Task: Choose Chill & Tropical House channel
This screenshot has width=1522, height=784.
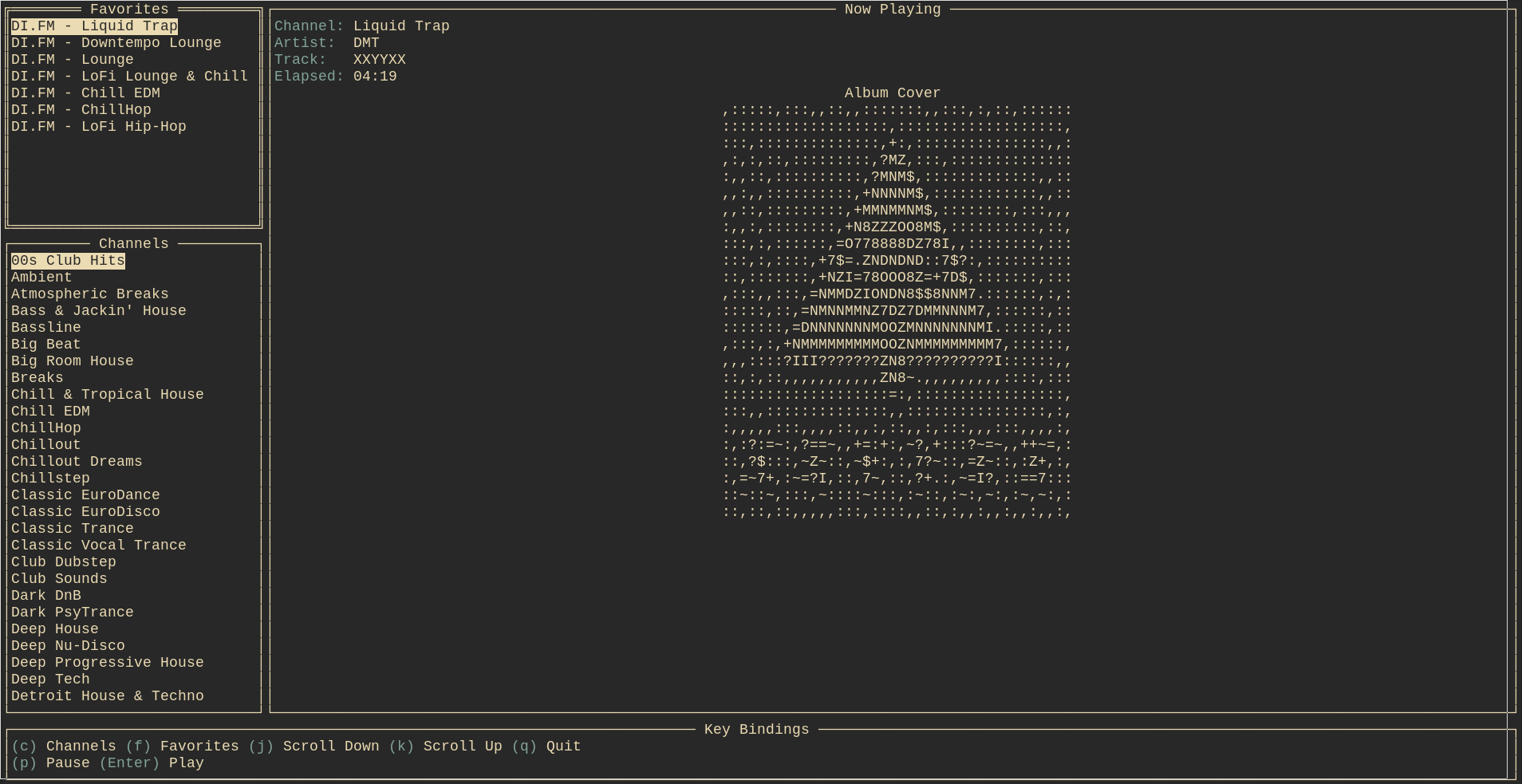Action: (x=108, y=394)
